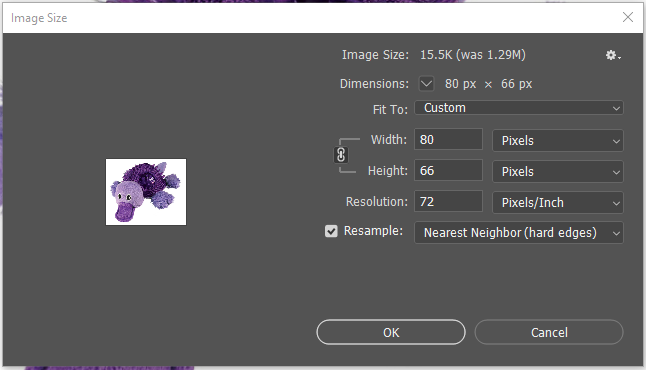The height and width of the screenshot is (370, 646).
Task: Close the Image Size dialog window
Action: pyautogui.click(x=628, y=17)
